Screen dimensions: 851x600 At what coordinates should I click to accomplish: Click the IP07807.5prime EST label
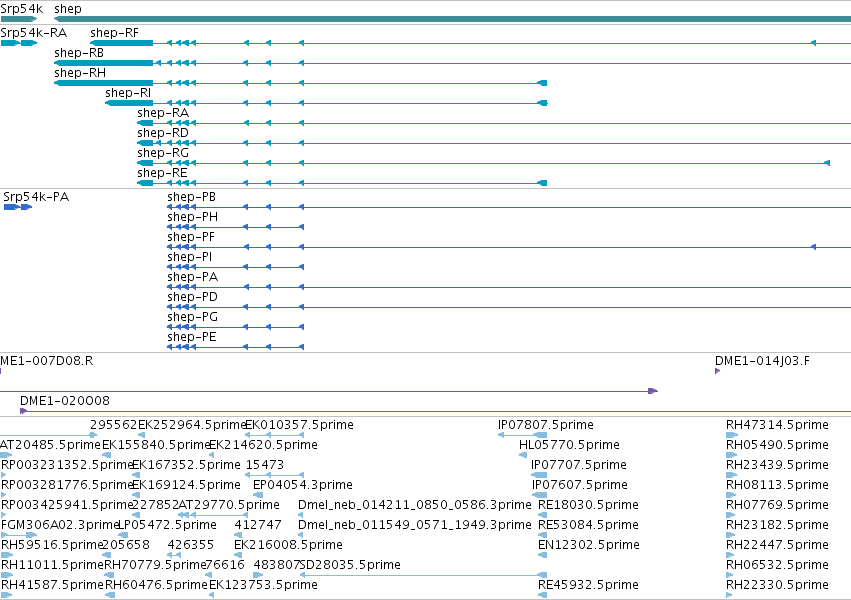546,425
